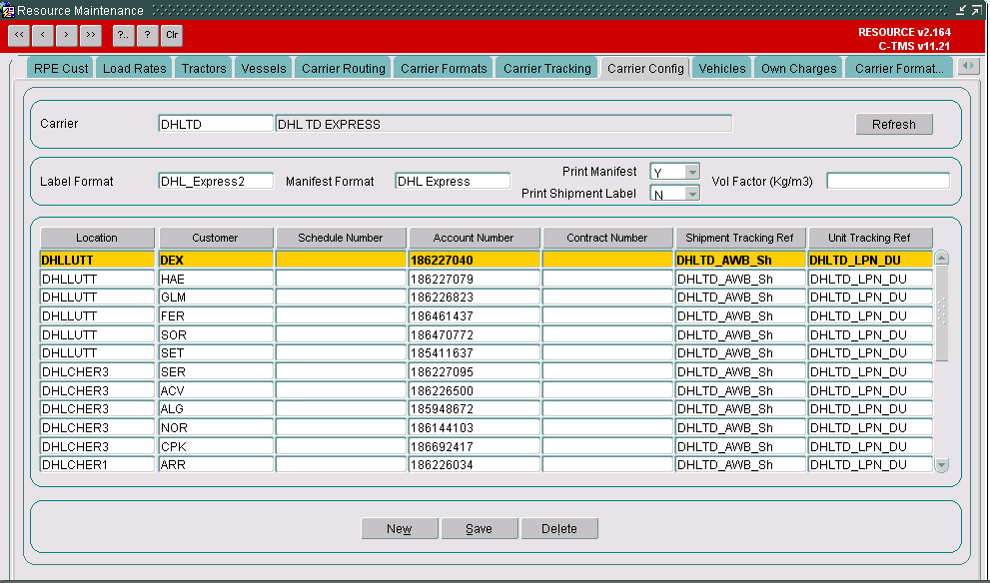The height and width of the screenshot is (583, 990).
Task: Open the Carrier Routing tab
Action: tap(343, 68)
